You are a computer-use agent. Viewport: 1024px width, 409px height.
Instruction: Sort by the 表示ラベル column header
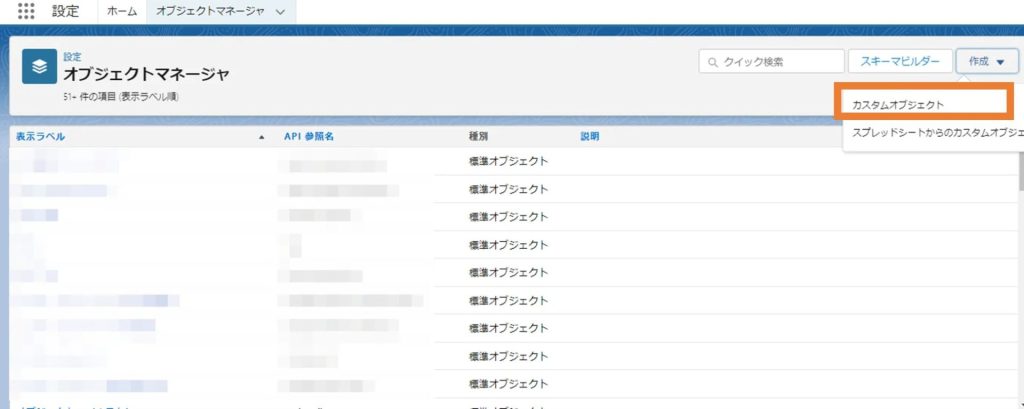(40, 137)
